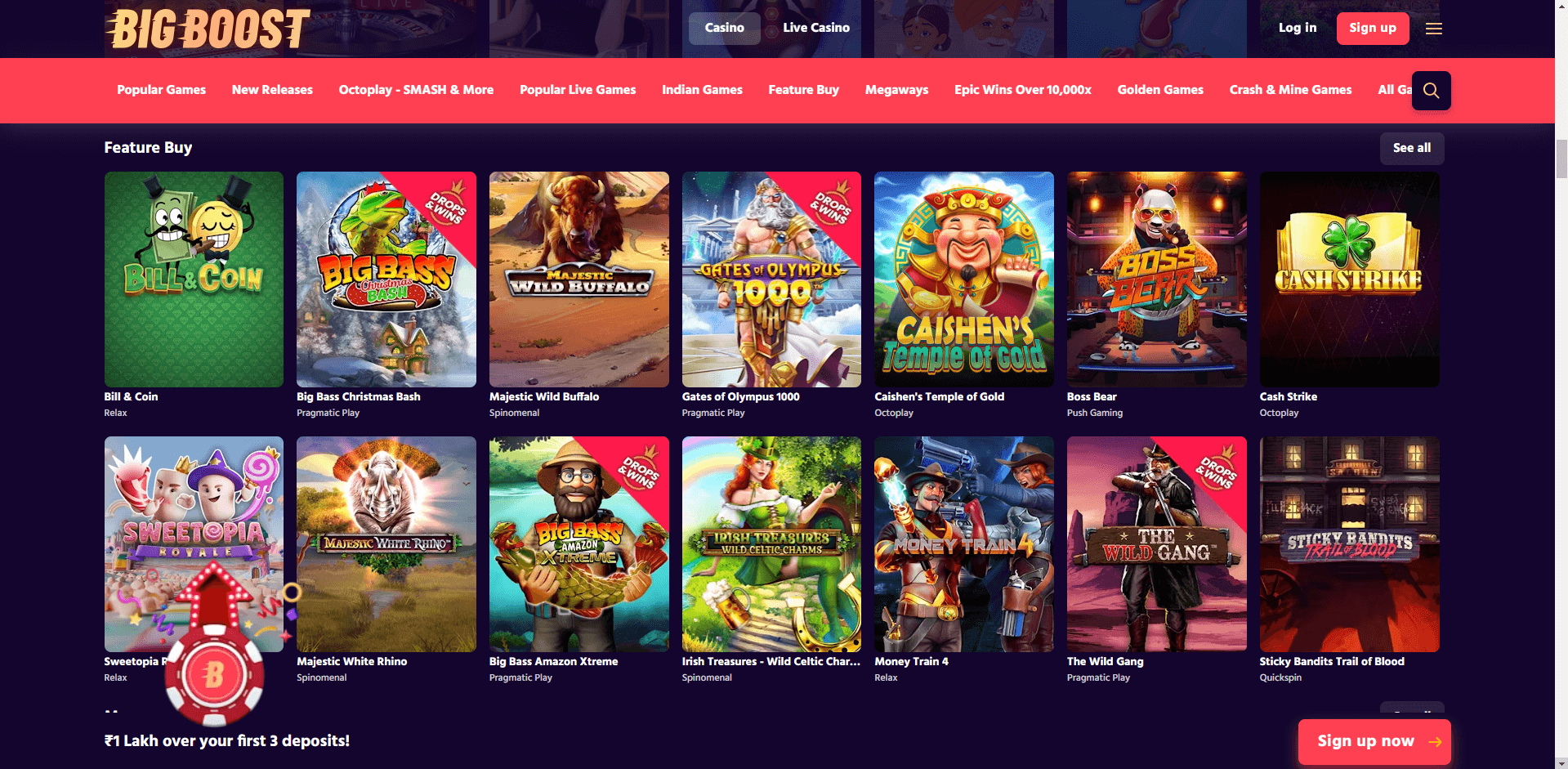The image size is (1568, 769).
Task: Open the New Releases category
Action: pyautogui.click(x=272, y=90)
